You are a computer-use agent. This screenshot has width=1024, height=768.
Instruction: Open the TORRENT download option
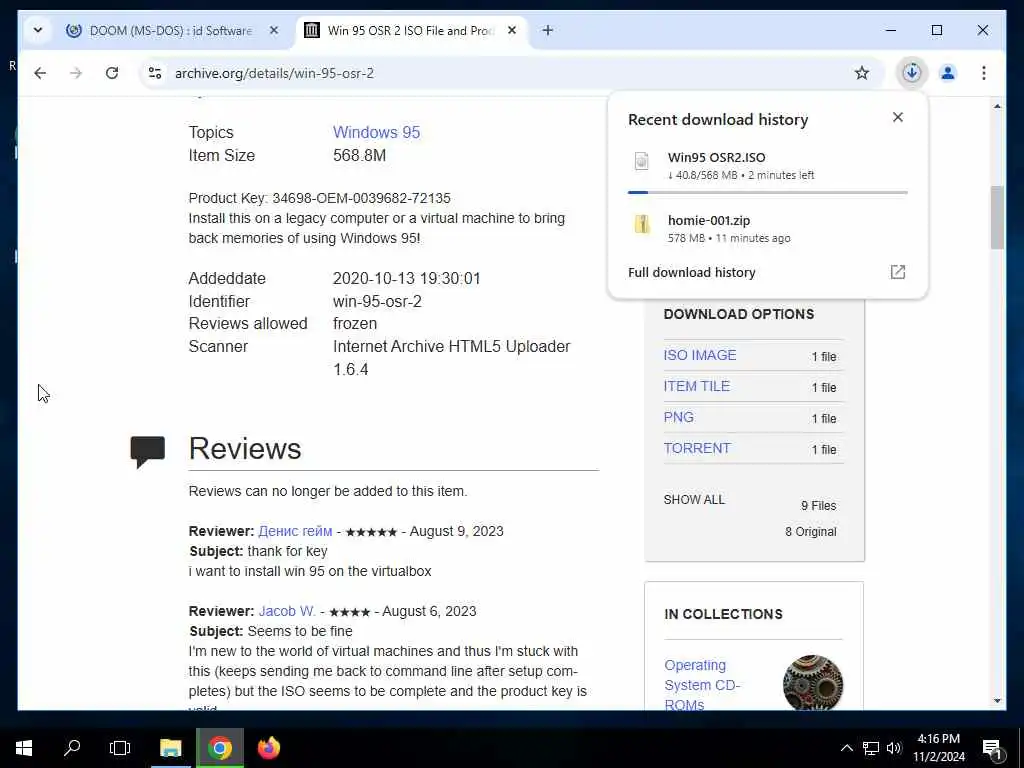[697, 448]
